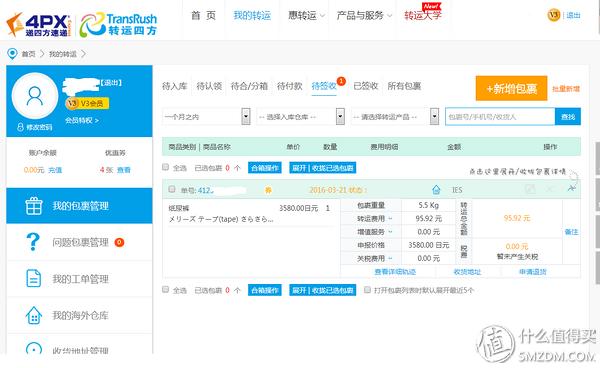Click 首页 in the breadcrumb
Viewport: 600px width, 368px height.
[x=28, y=54]
